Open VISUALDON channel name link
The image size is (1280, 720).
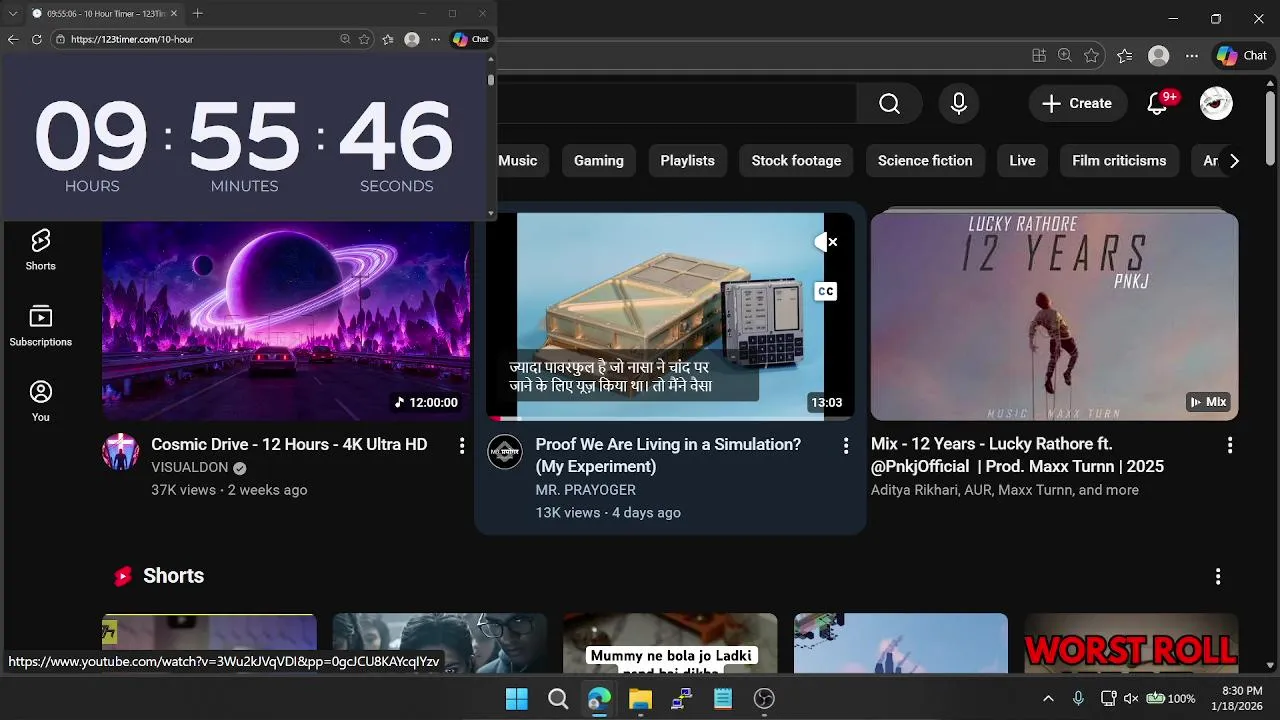pyautogui.click(x=190, y=467)
